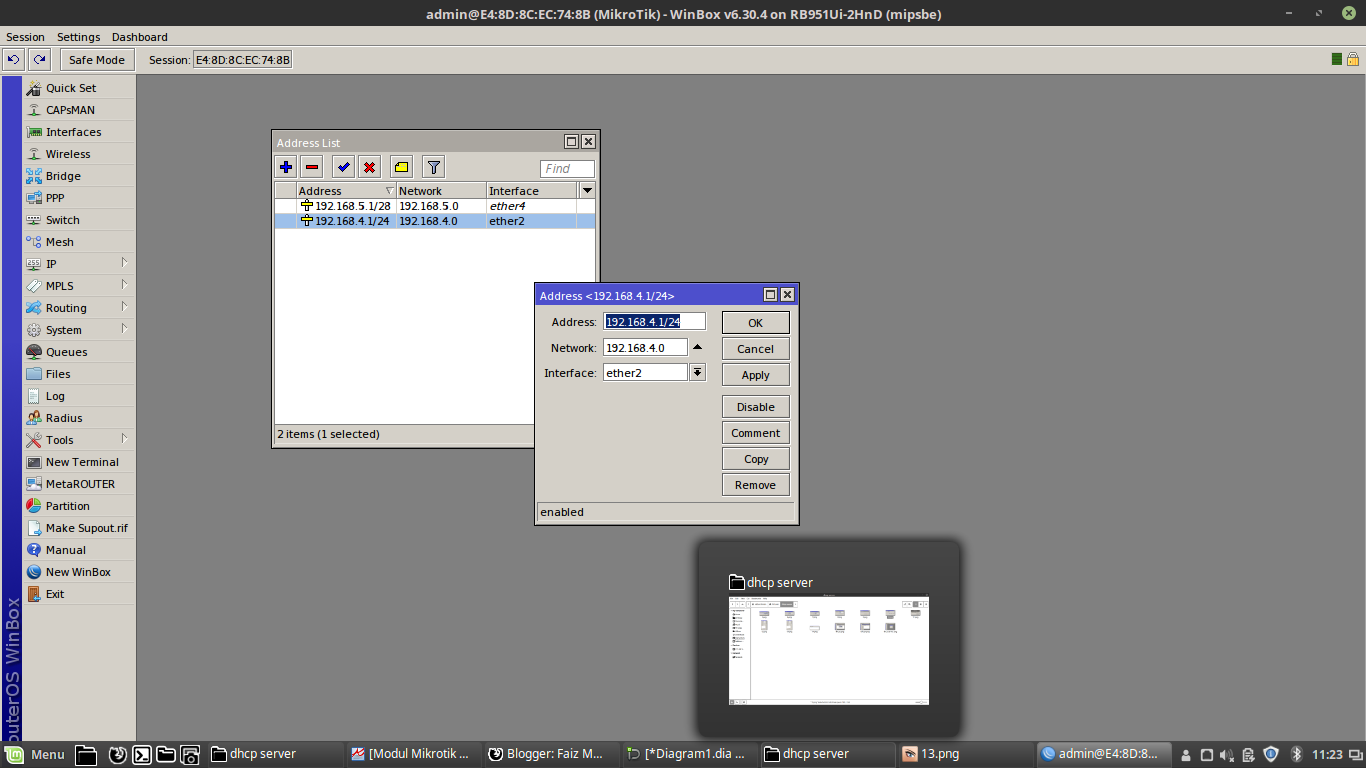Open Partition in the sidebar

(x=78, y=506)
